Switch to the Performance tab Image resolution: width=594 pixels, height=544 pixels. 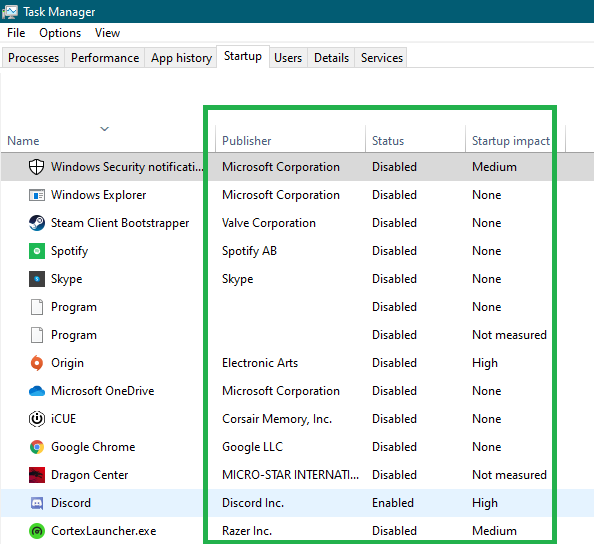105,58
